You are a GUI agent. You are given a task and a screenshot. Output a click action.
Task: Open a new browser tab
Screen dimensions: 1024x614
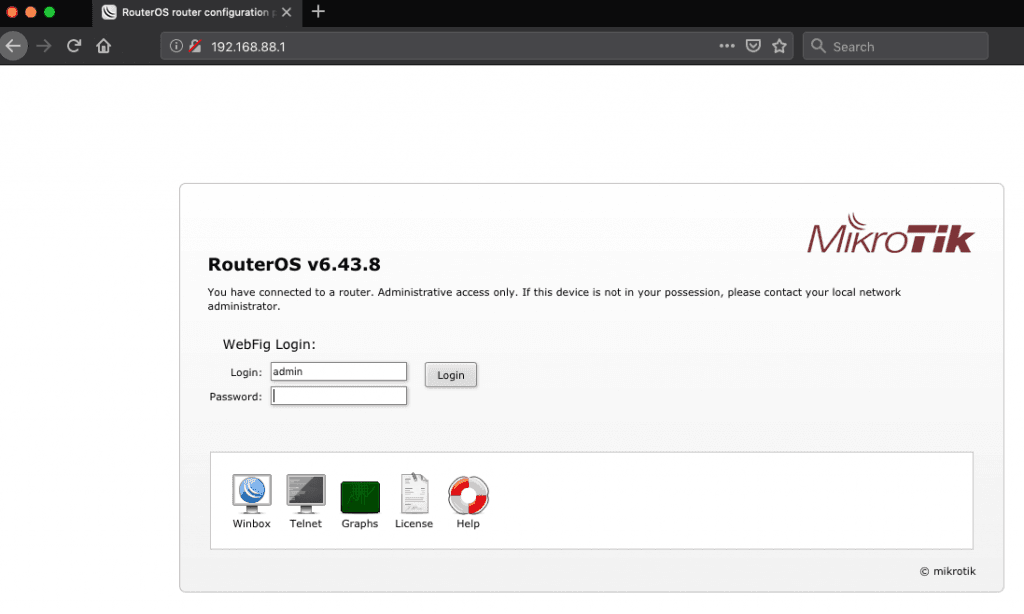(x=318, y=12)
